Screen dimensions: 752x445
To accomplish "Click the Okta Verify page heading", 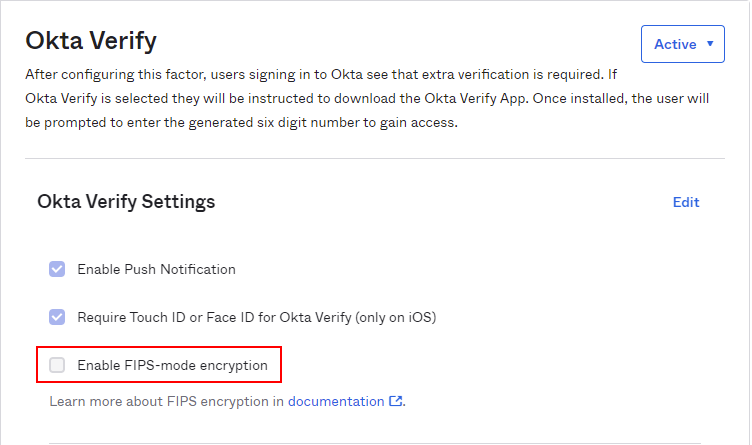I will pos(91,41).
